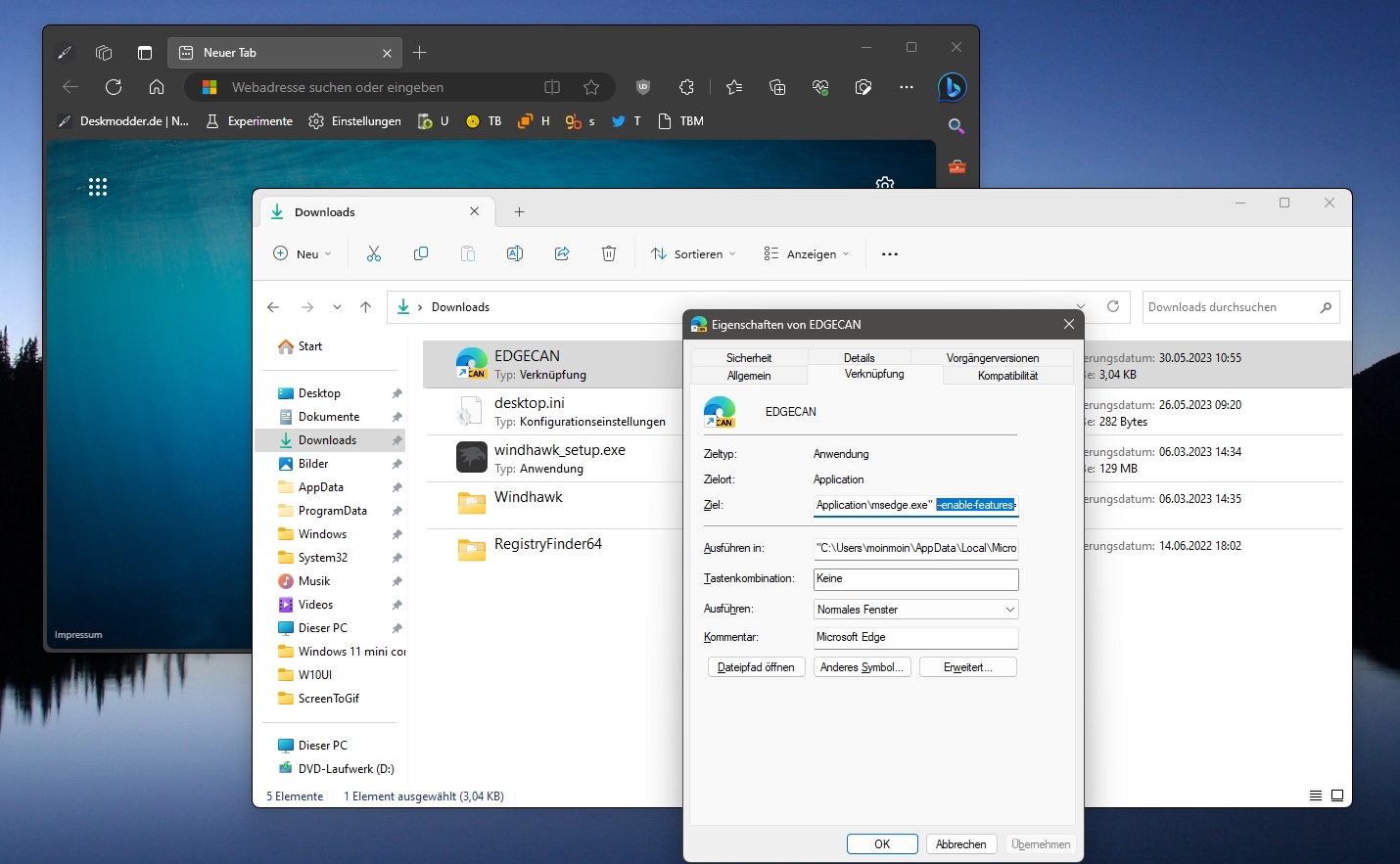Viewport: 1400px width, 864px height.
Task: Open Experimente bookmark in Edge
Action: [x=250, y=121]
